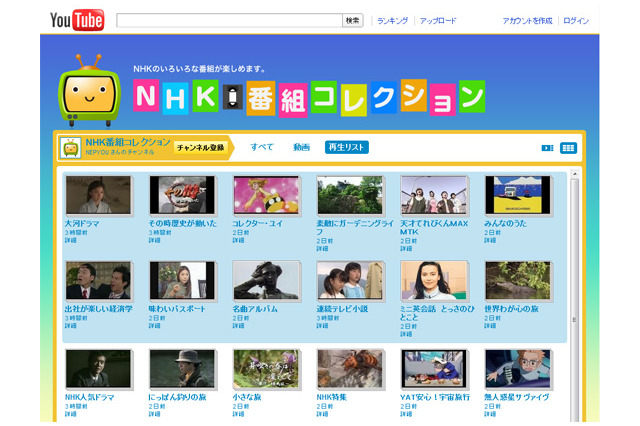Click the コレクター・ユイ title link
This screenshot has width=640, height=426.
258,224
